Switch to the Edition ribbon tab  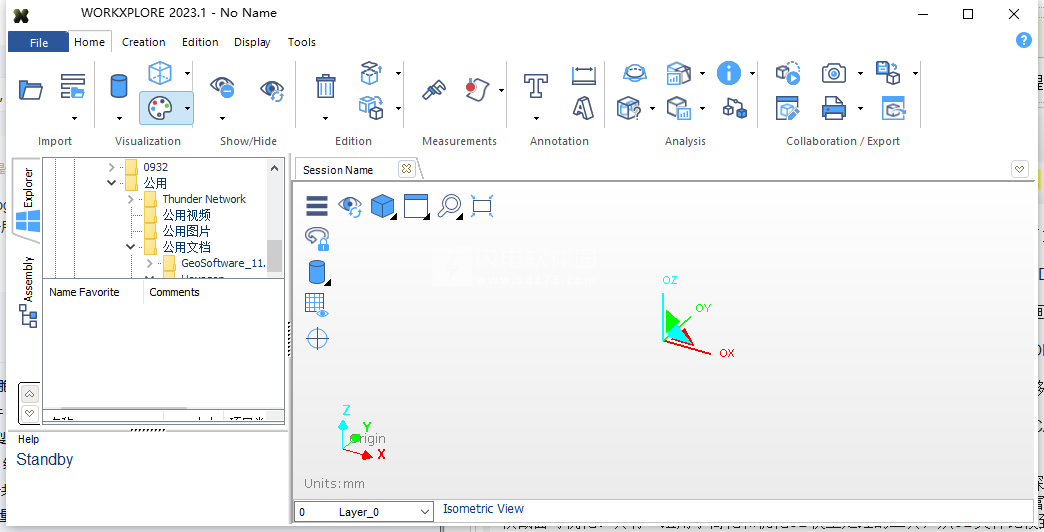200,42
